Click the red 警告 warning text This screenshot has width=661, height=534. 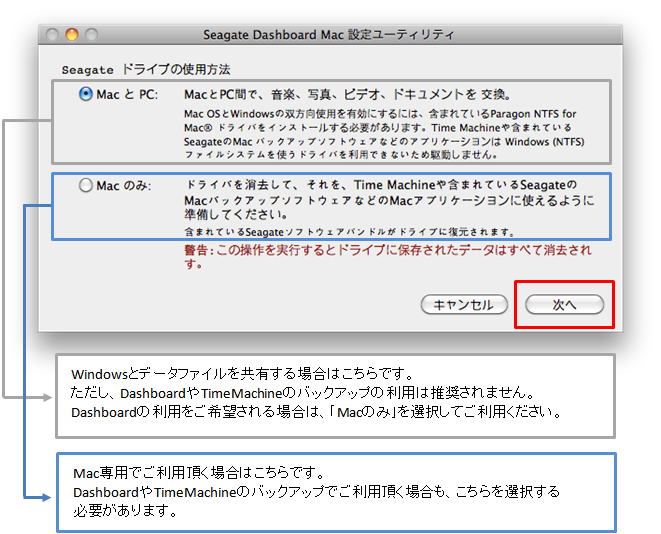click(388, 256)
